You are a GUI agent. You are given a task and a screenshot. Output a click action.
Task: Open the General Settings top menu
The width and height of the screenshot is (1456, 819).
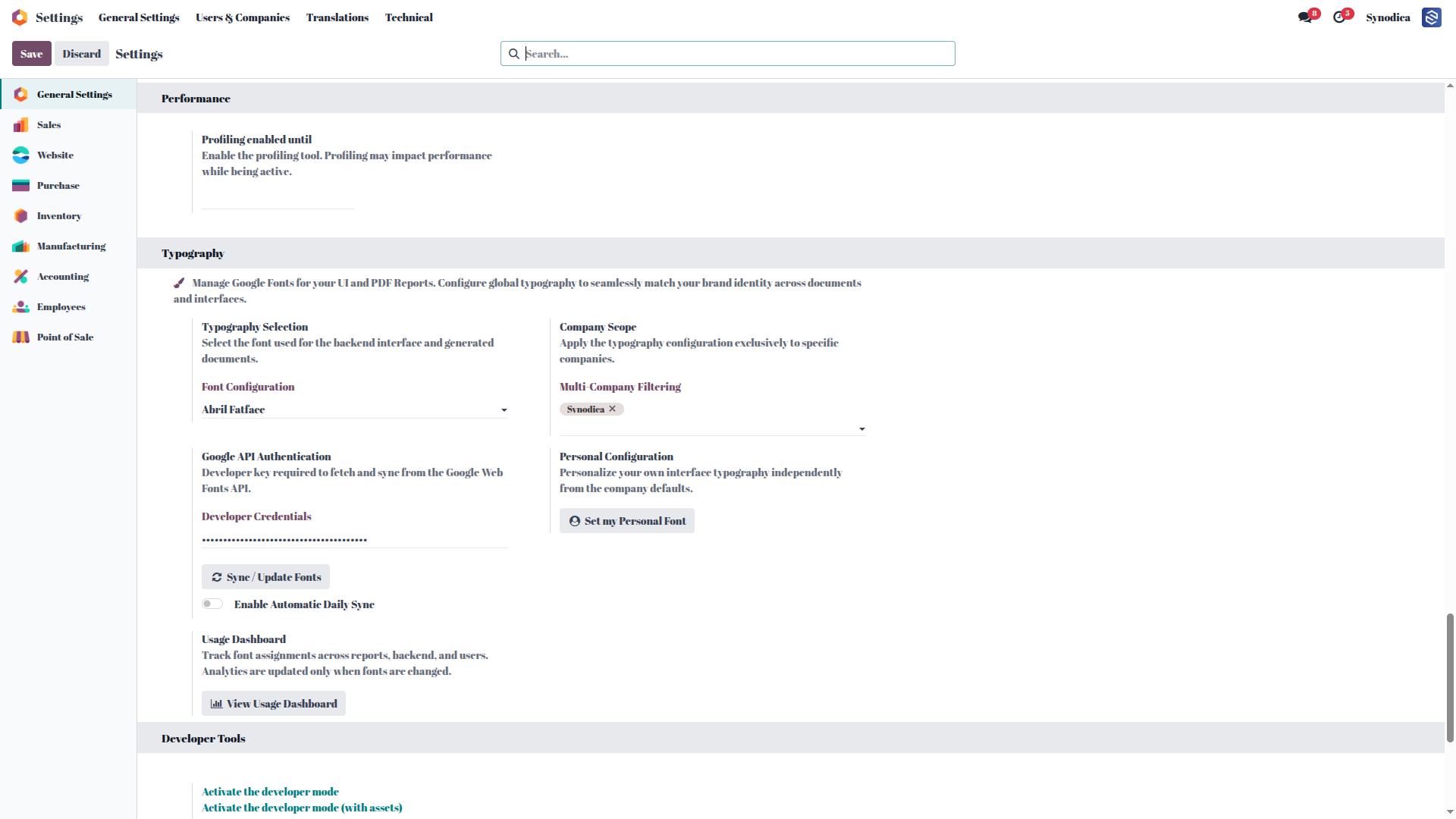pyautogui.click(x=139, y=17)
